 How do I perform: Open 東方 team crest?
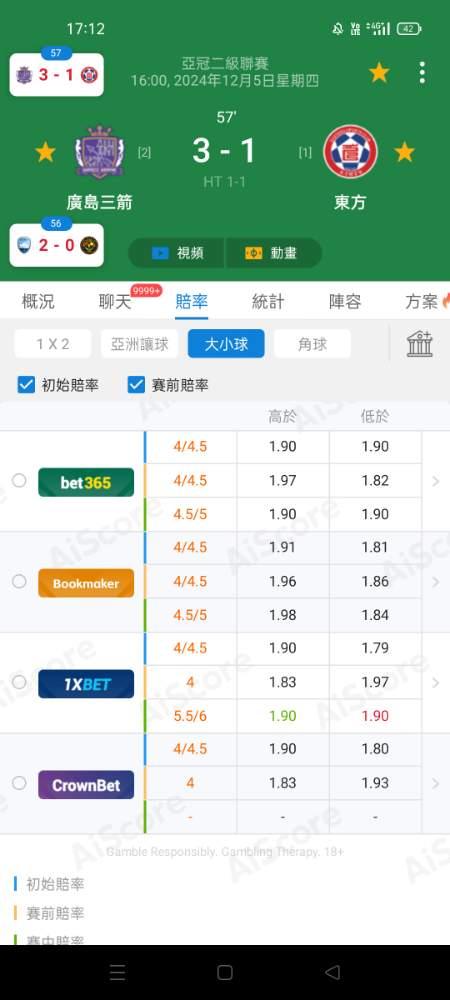(350, 152)
